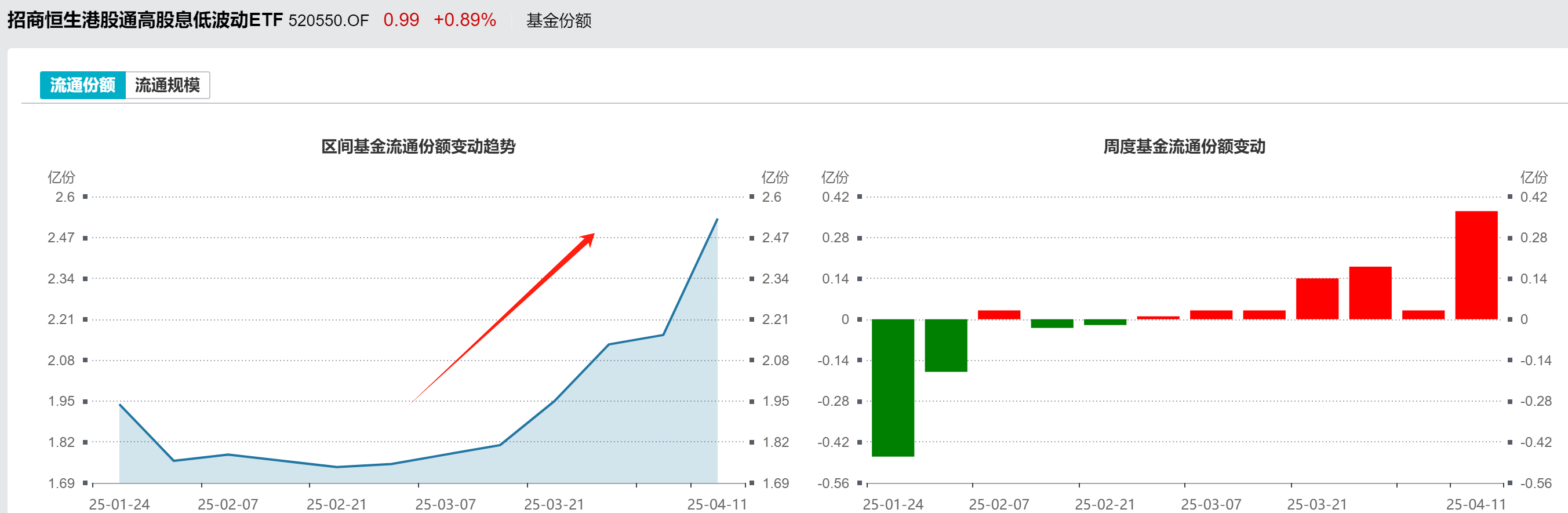1568x513 pixels.
Task: Click the second green bar after 25-01-24
Action: (x=946, y=345)
